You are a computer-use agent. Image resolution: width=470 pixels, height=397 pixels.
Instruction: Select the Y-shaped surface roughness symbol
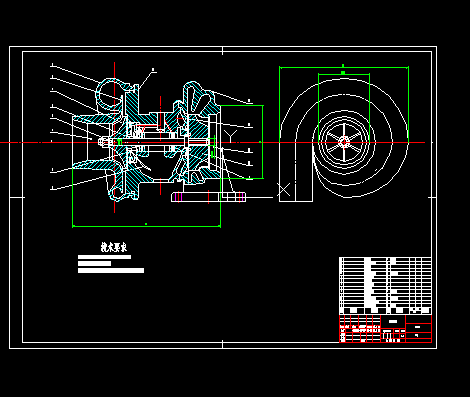[230, 136]
